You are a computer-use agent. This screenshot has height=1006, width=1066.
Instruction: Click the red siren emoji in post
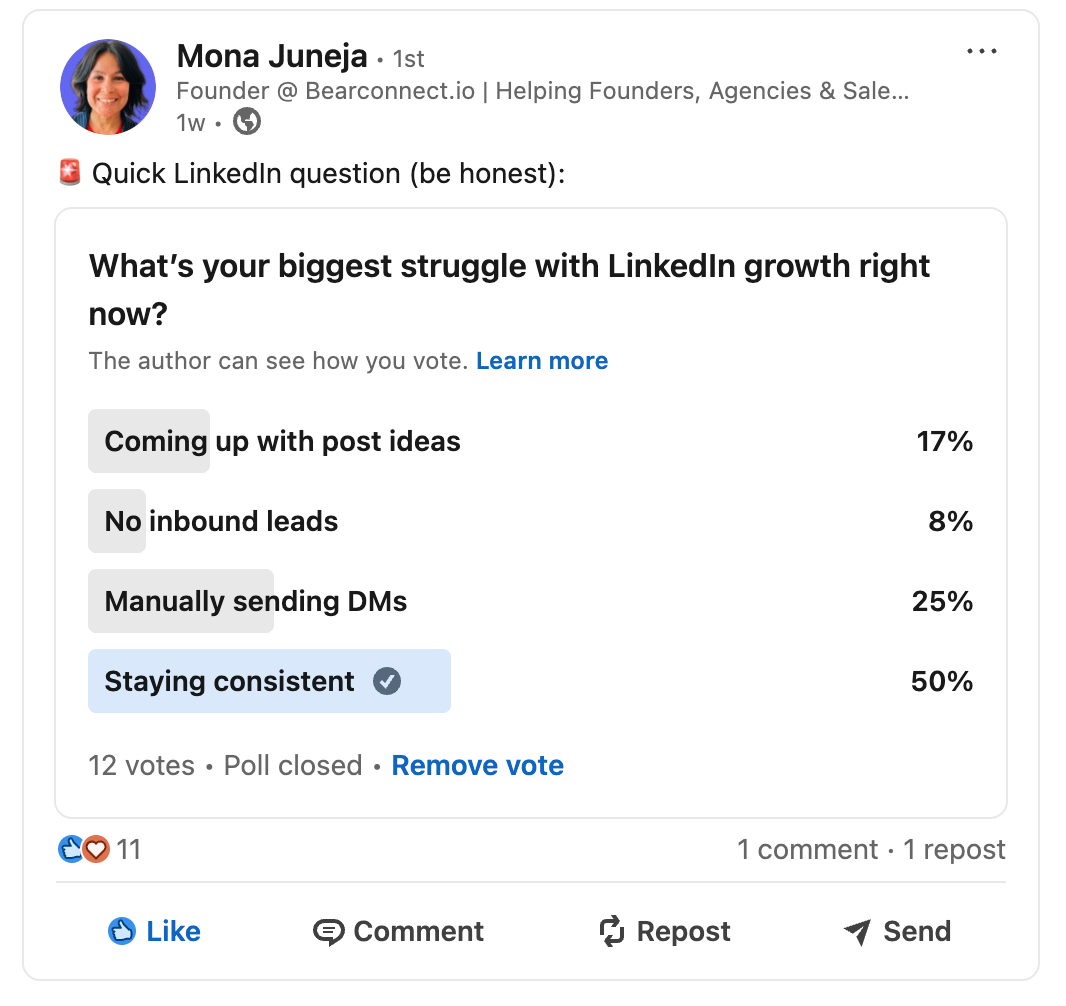pyautogui.click(x=70, y=173)
